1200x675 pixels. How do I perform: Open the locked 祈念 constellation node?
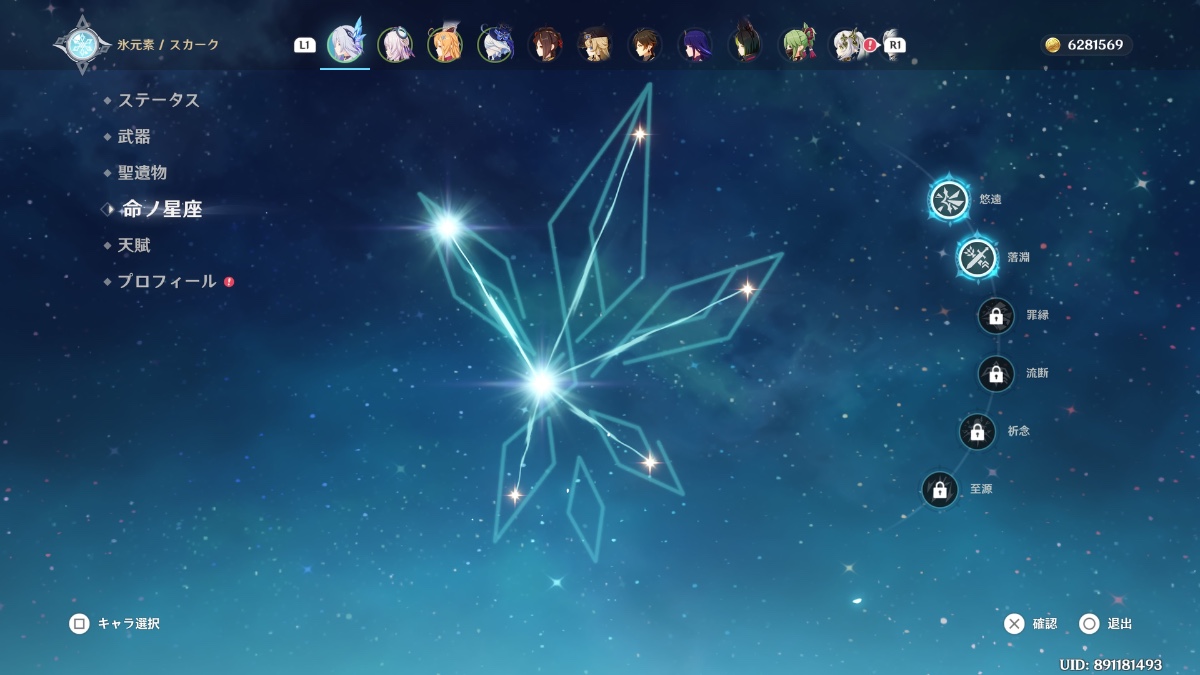click(x=977, y=432)
